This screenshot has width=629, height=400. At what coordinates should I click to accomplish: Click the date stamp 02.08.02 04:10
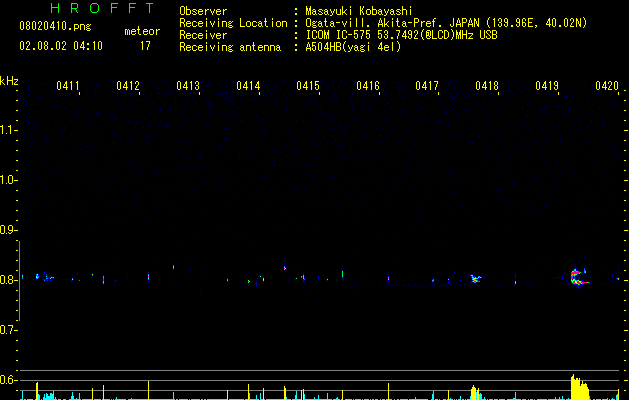click(61, 46)
